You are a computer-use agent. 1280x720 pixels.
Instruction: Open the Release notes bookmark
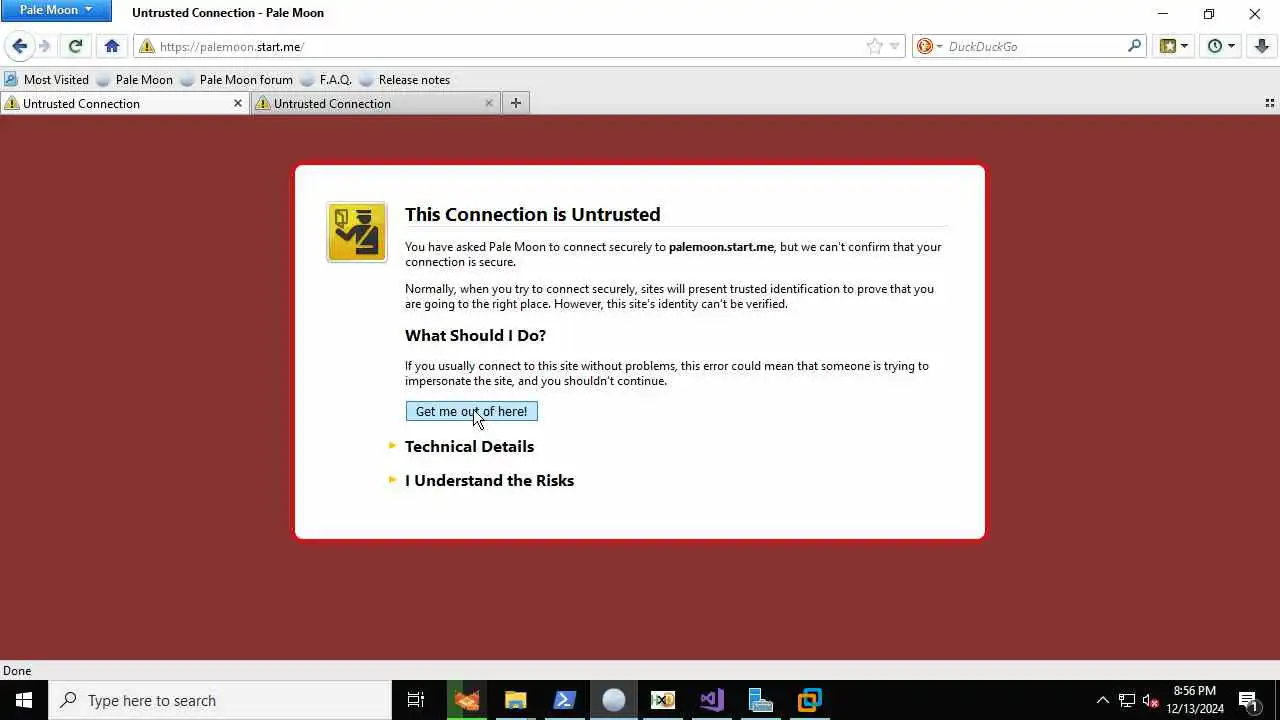point(404,80)
